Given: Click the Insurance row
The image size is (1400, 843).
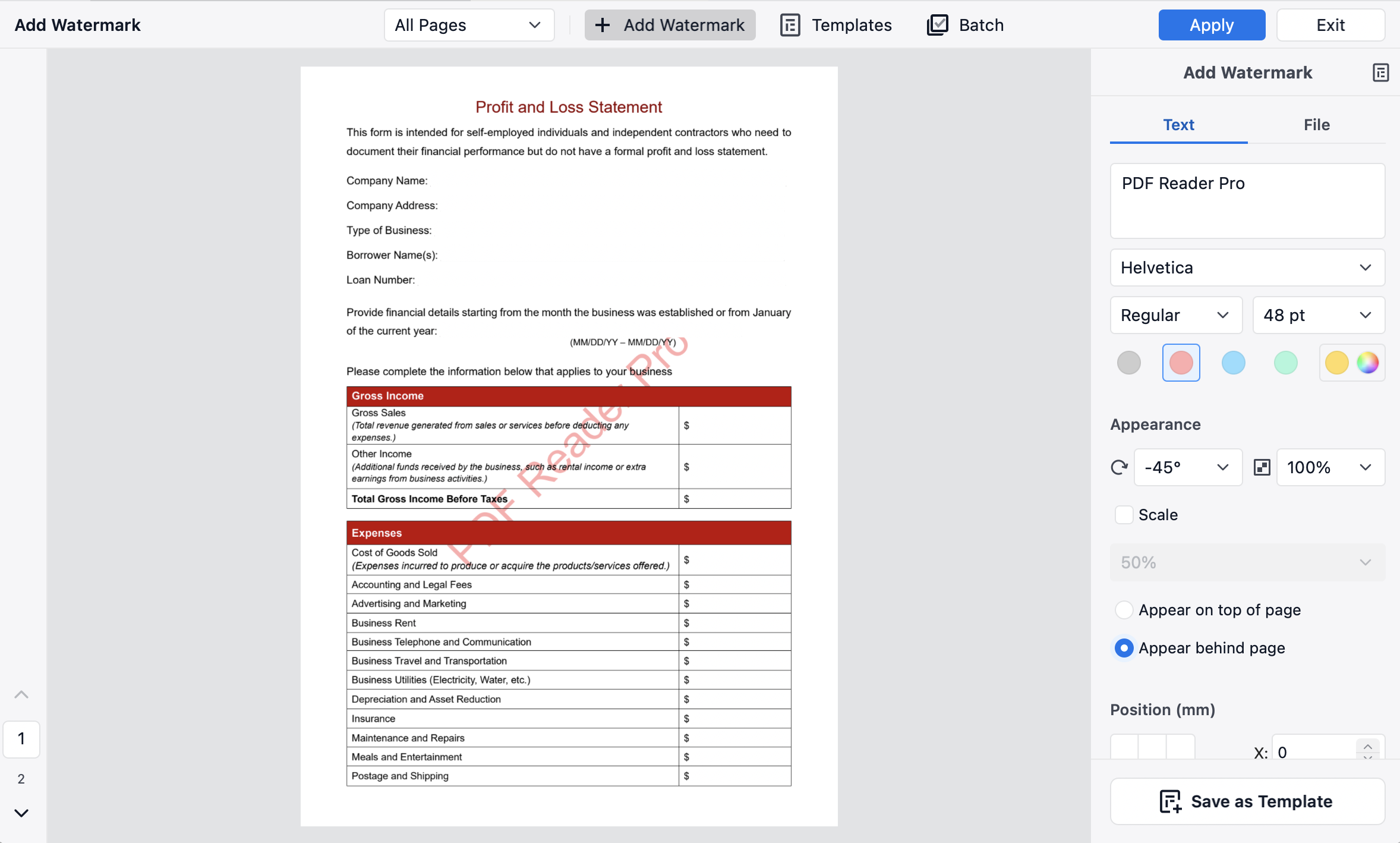Looking at the screenshot, I should (569, 719).
